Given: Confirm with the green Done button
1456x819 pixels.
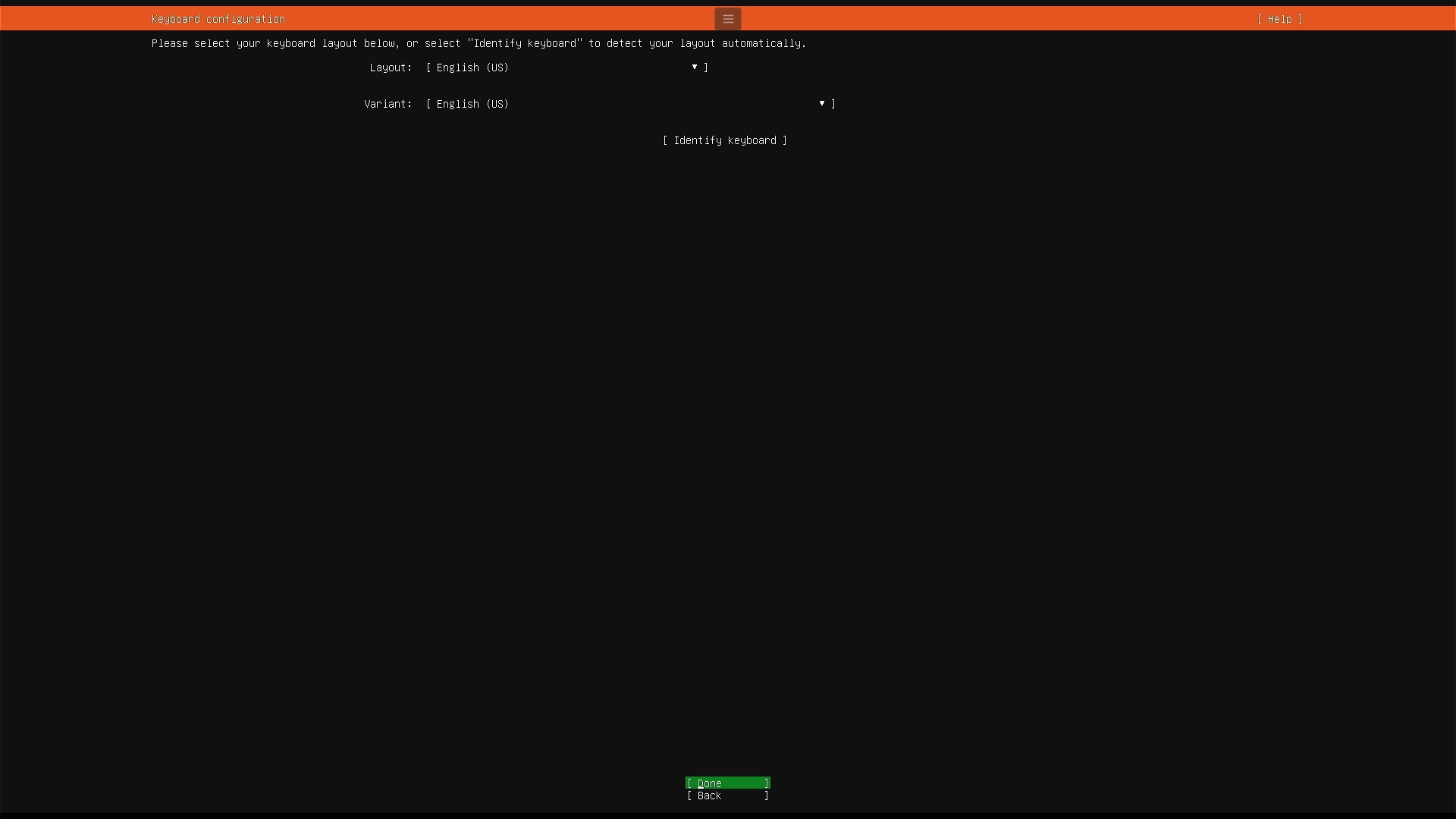Looking at the screenshot, I should [x=727, y=783].
